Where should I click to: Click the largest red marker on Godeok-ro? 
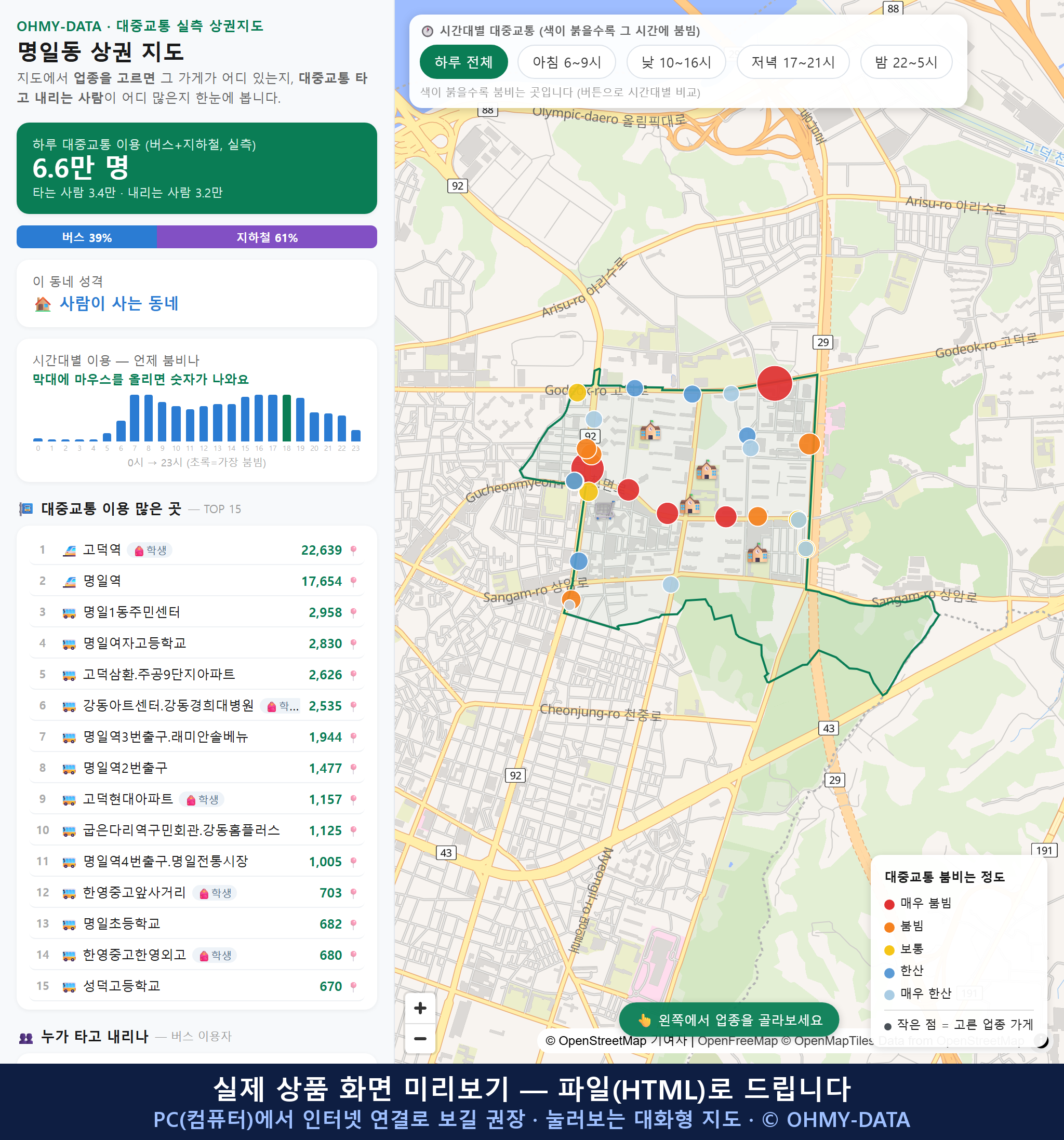click(774, 383)
